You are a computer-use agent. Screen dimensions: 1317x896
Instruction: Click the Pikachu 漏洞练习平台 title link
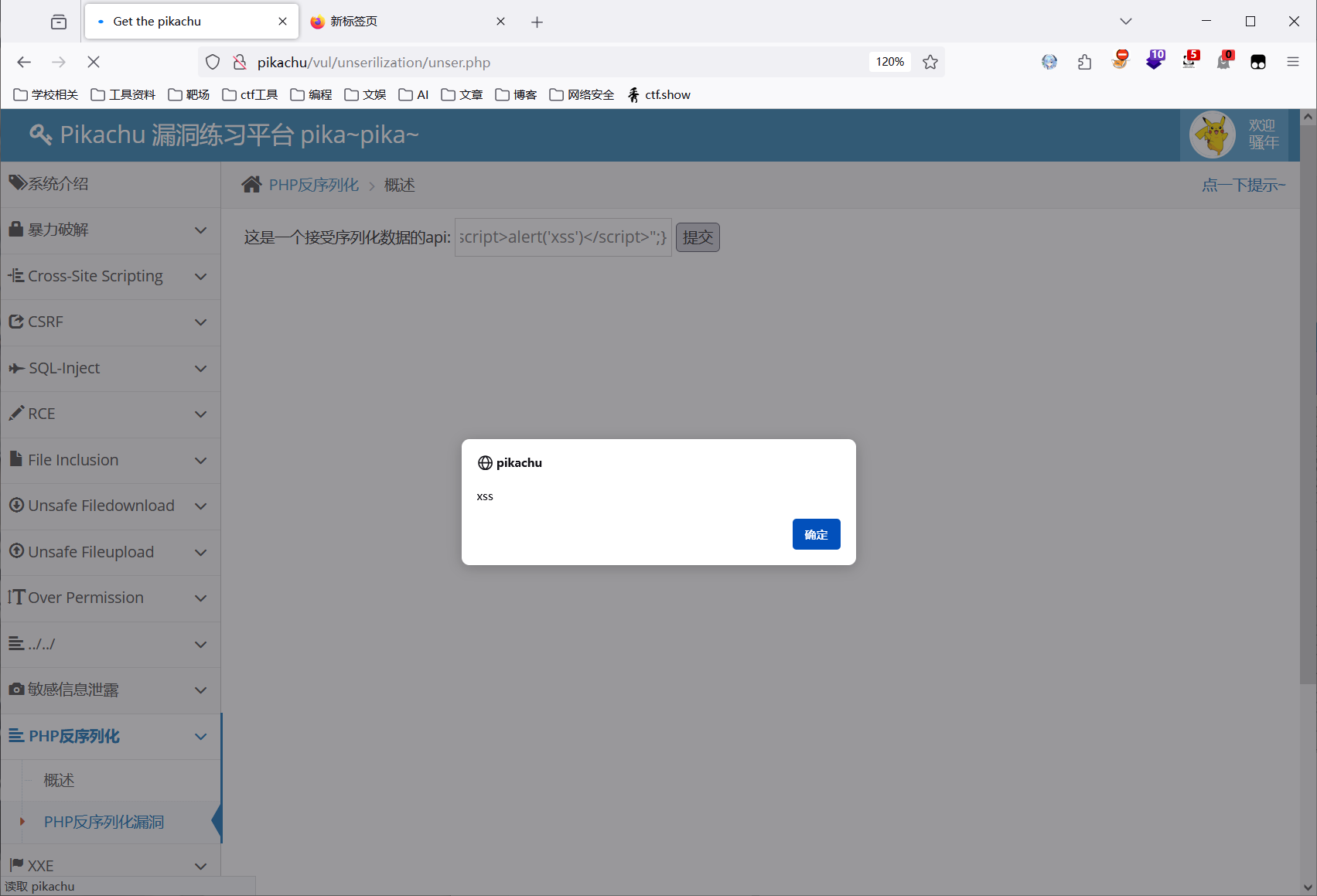click(x=225, y=135)
